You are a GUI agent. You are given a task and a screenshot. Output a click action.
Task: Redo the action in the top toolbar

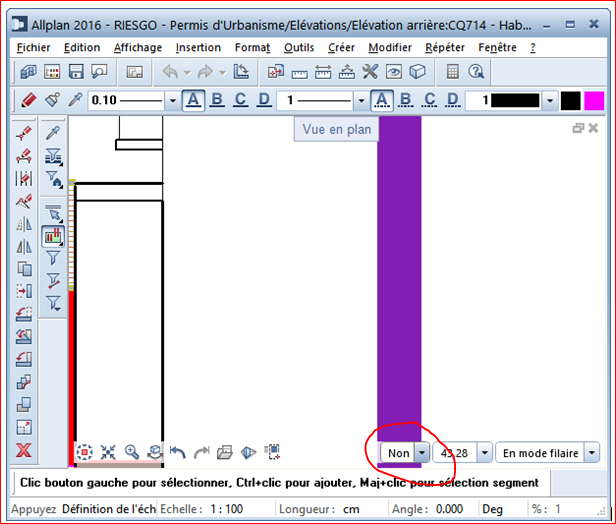click(x=205, y=72)
